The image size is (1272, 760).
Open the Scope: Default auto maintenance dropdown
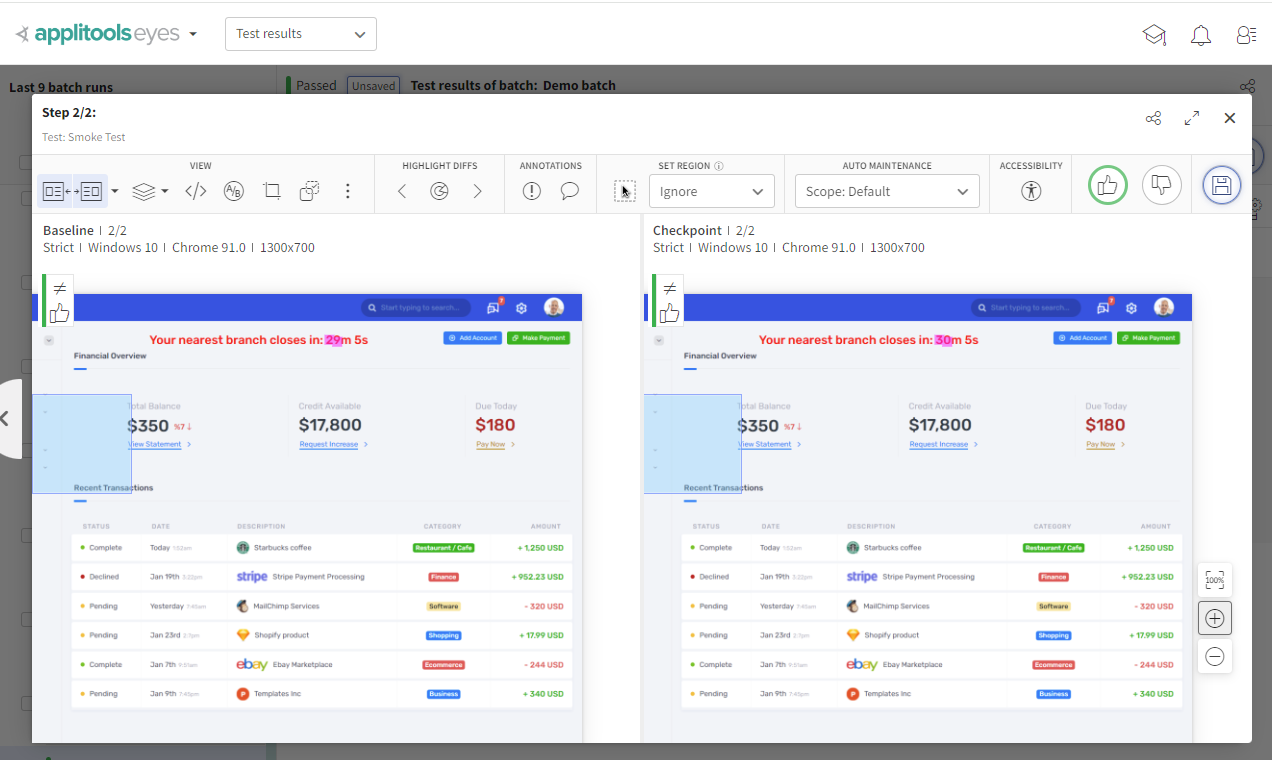coord(886,191)
